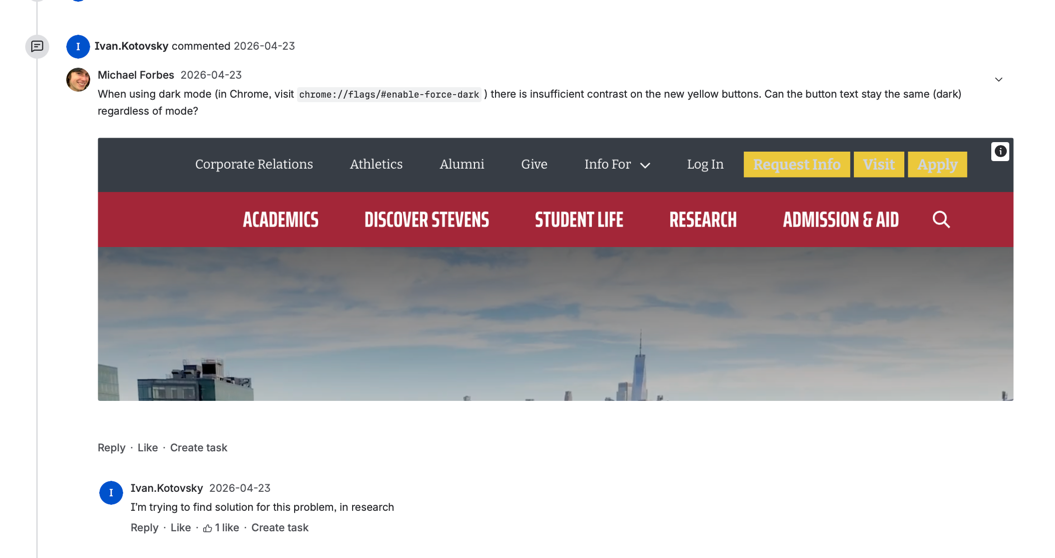Click the thumbs-up 1 like icon
The height and width of the screenshot is (558, 1055).
coord(208,528)
